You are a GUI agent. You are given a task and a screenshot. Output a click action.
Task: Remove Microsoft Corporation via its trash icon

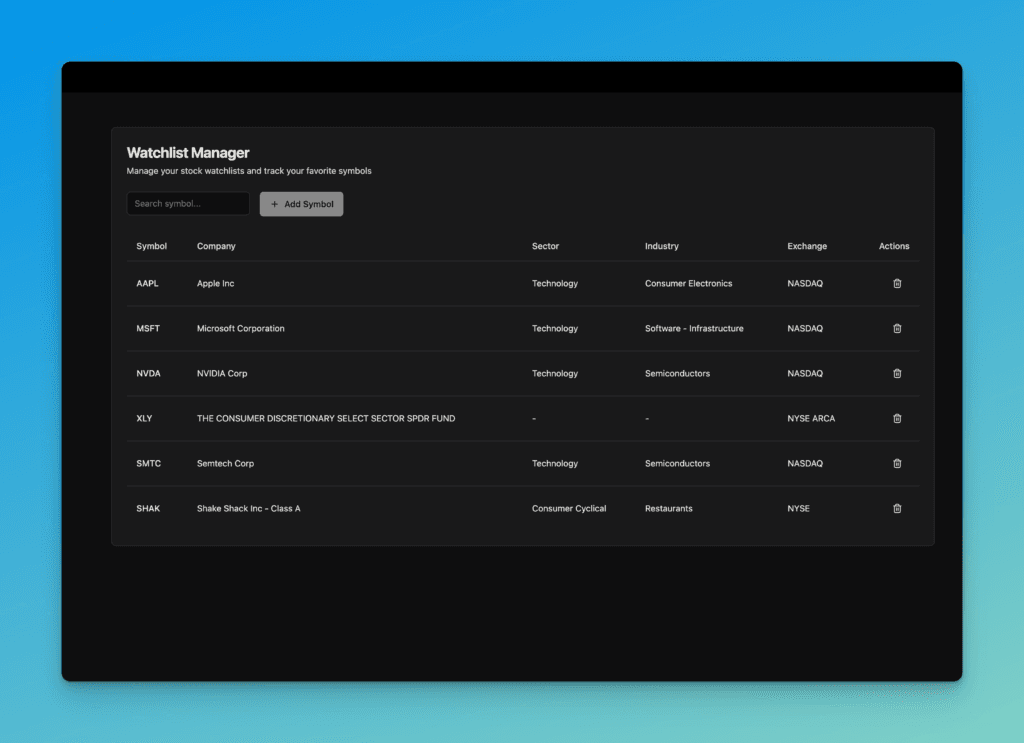pyautogui.click(x=897, y=328)
